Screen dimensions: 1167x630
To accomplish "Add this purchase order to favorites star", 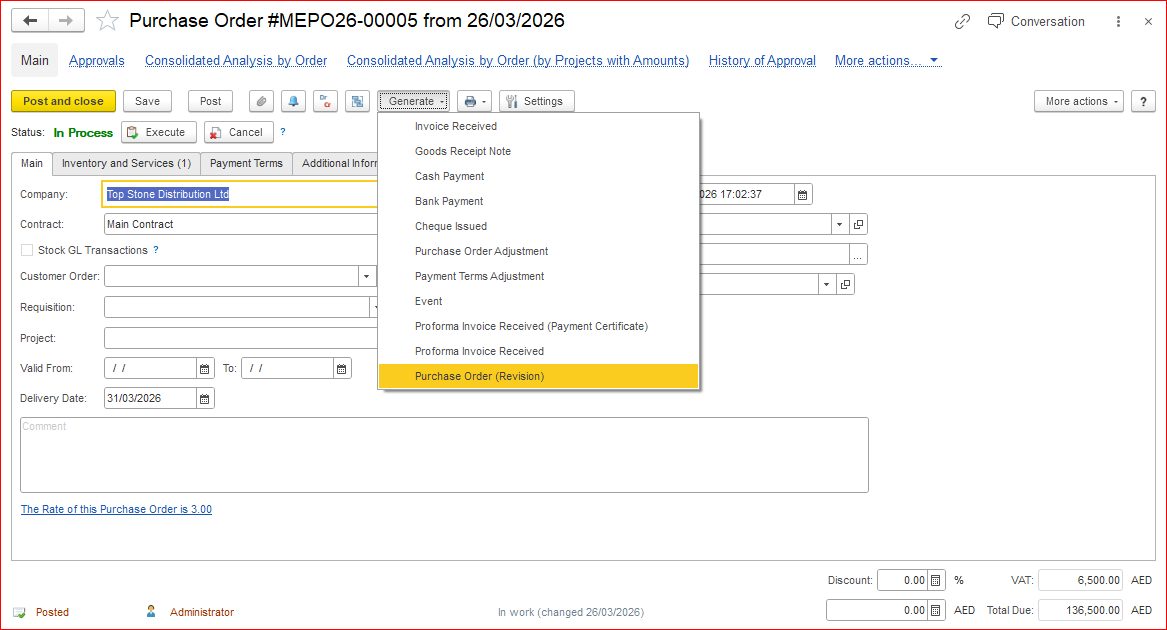I will coord(107,21).
